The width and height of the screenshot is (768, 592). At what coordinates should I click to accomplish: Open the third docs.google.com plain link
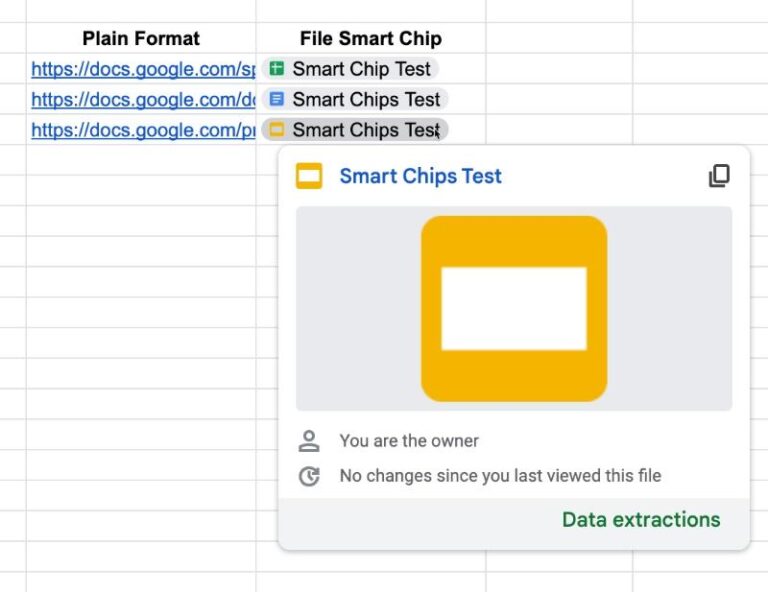143,130
